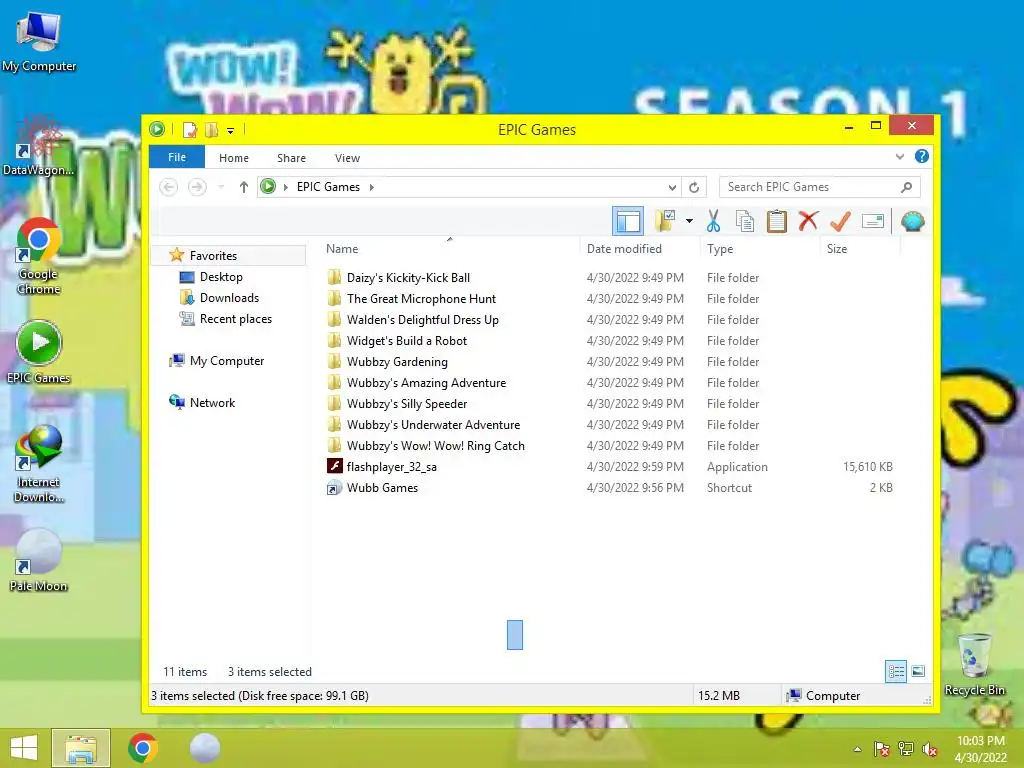Click the Cut scissors icon
Image resolution: width=1024 pixels, height=768 pixels.
coord(713,221)
